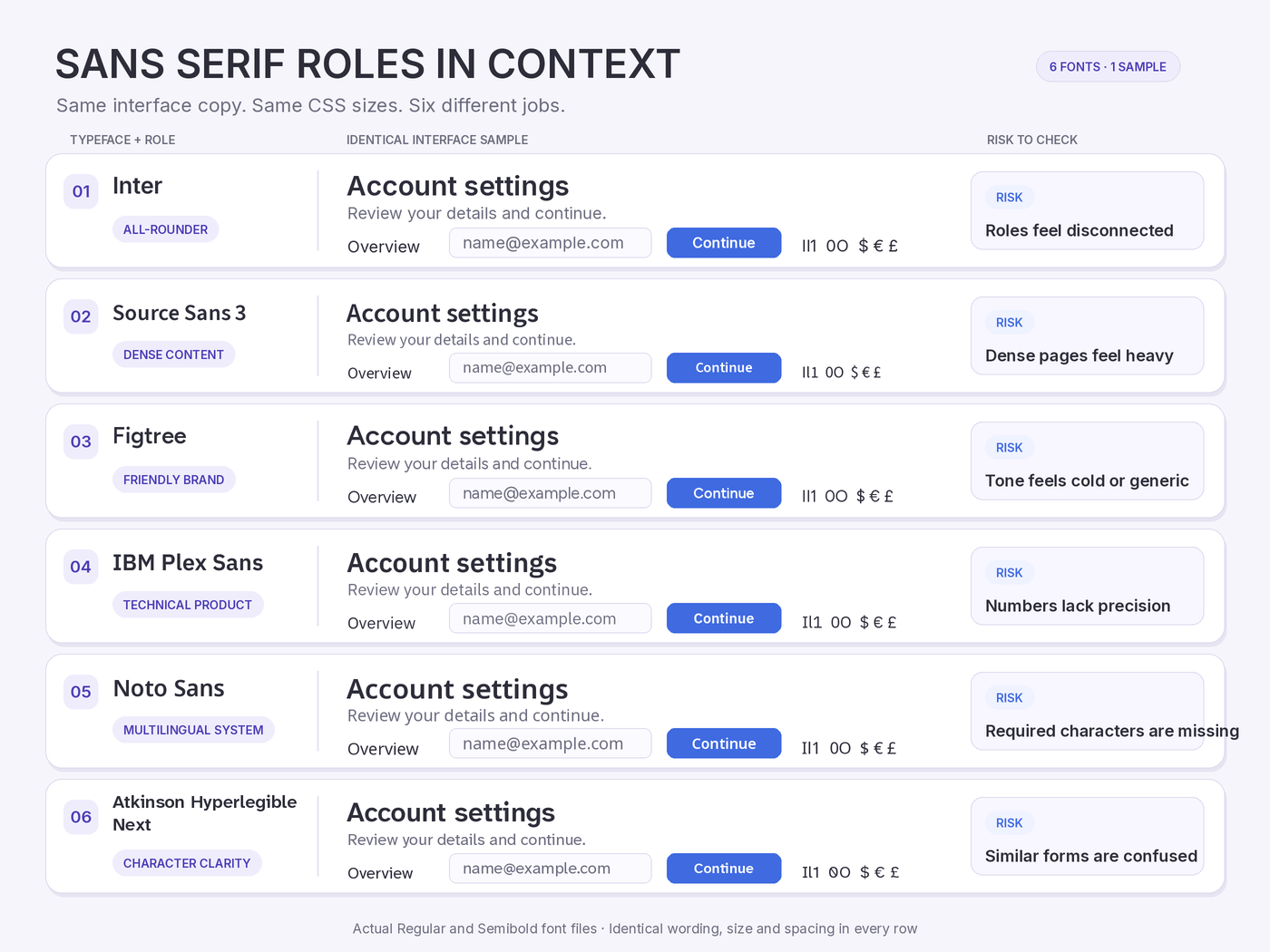Click Continue button in the Inter row
Screen dimensions: 1270x952
pyautogui.click(x=724, y=243)
